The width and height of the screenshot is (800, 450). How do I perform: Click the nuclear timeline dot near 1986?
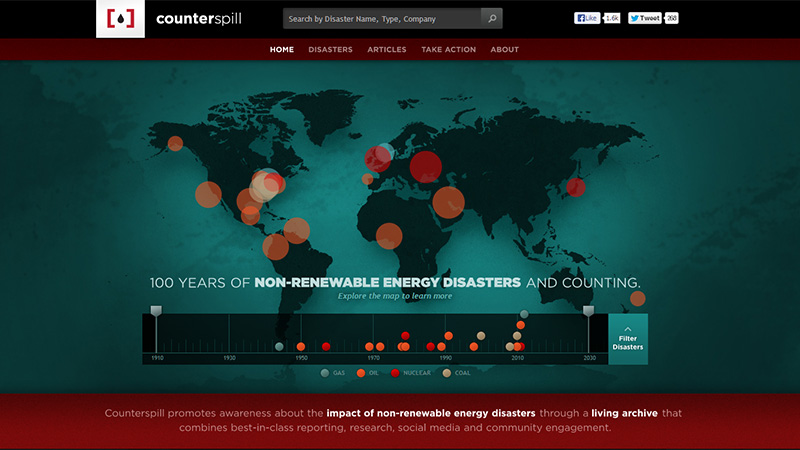pos(431,347)
